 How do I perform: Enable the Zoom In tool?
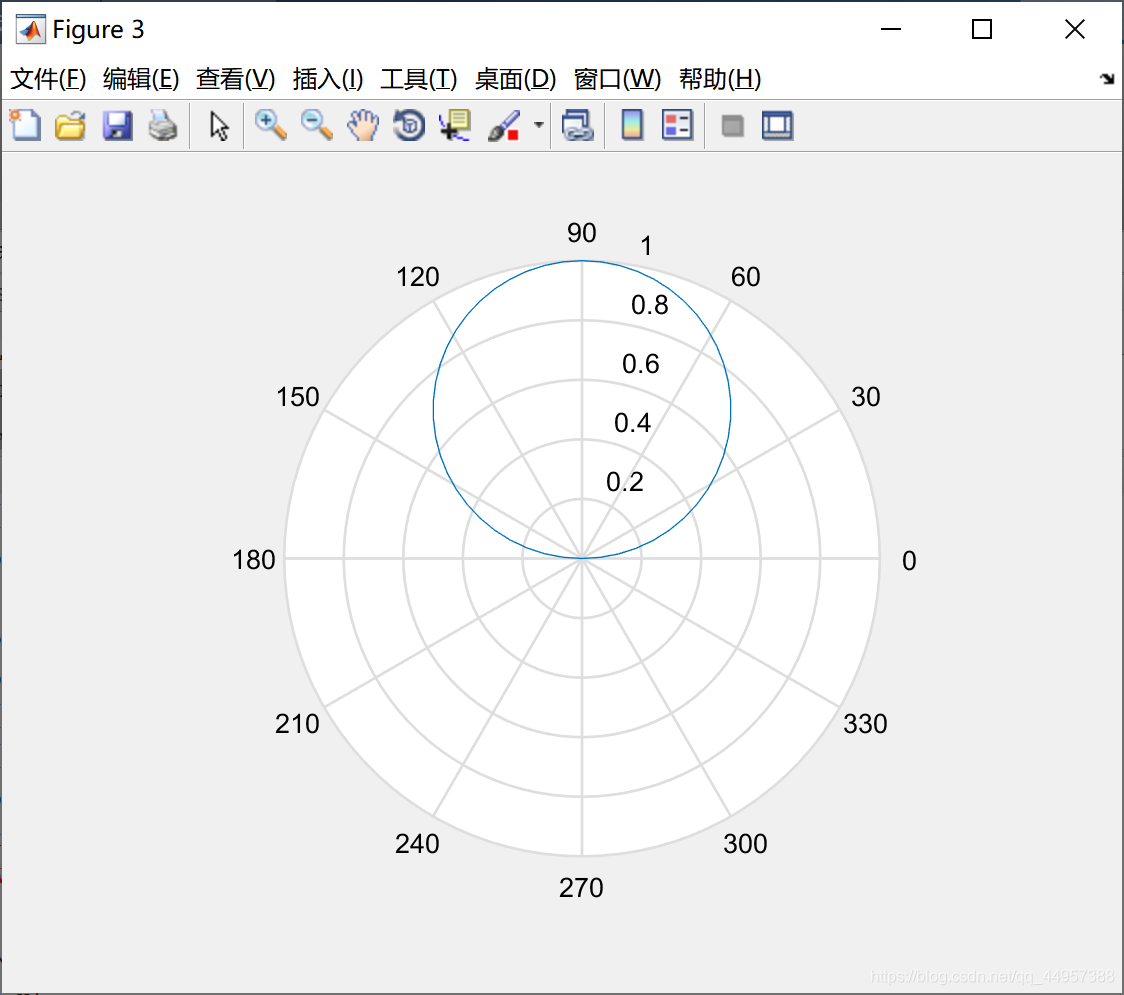[x=270, y=126]
